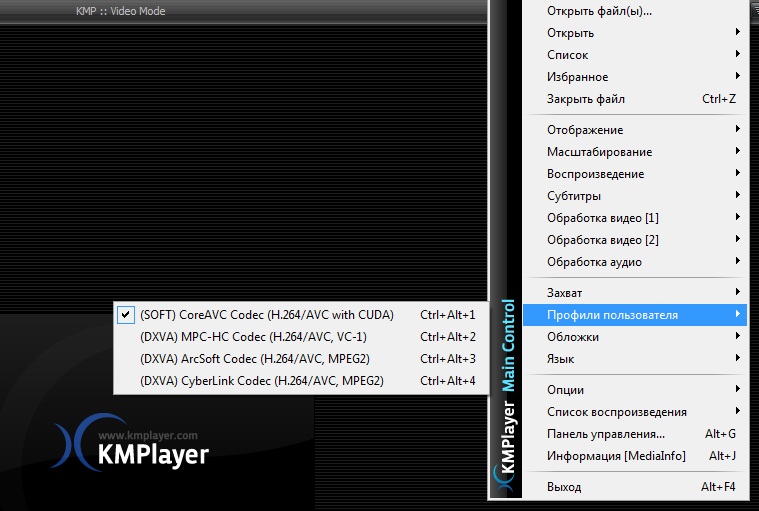Click the www.kmplayer.com link

(148, 435)
